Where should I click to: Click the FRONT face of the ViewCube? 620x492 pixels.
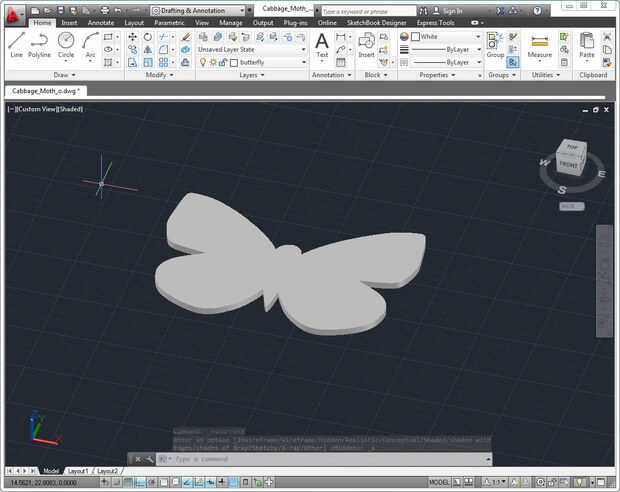point(568,165)
